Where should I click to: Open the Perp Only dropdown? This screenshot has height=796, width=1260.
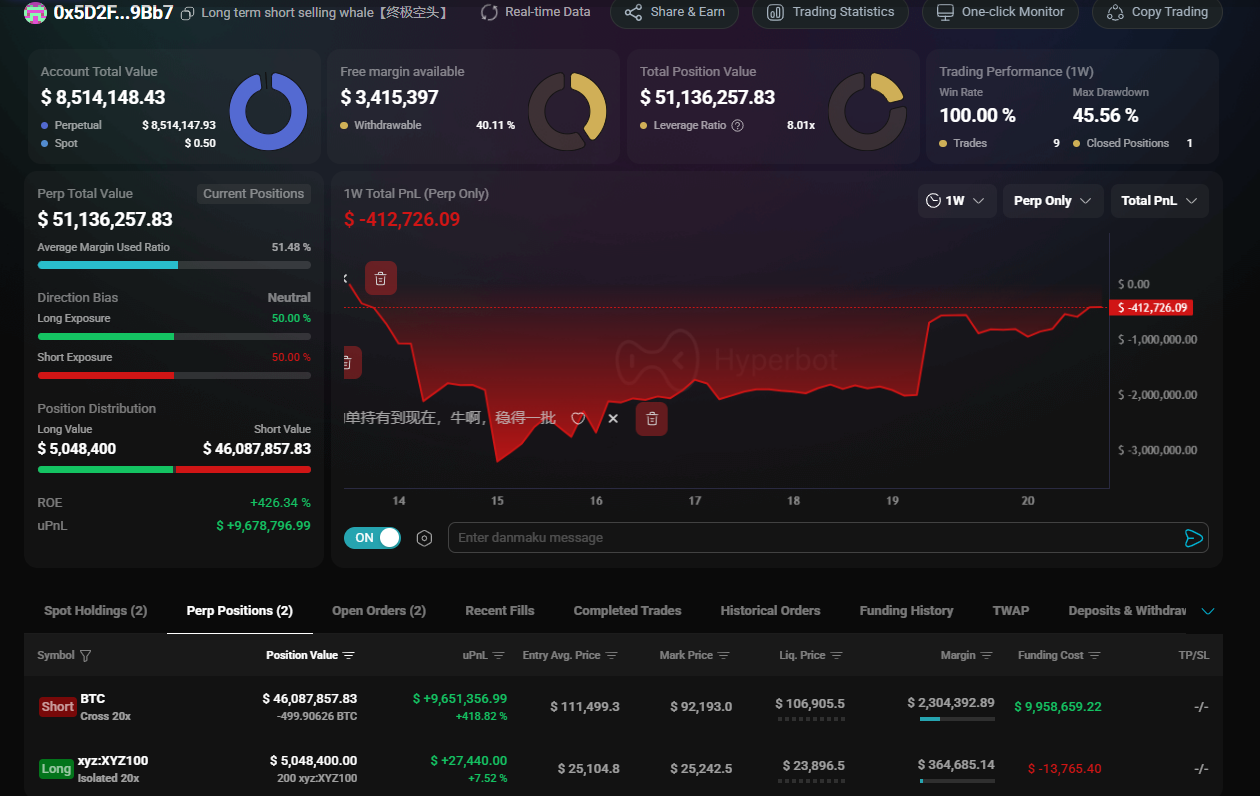1052,201
